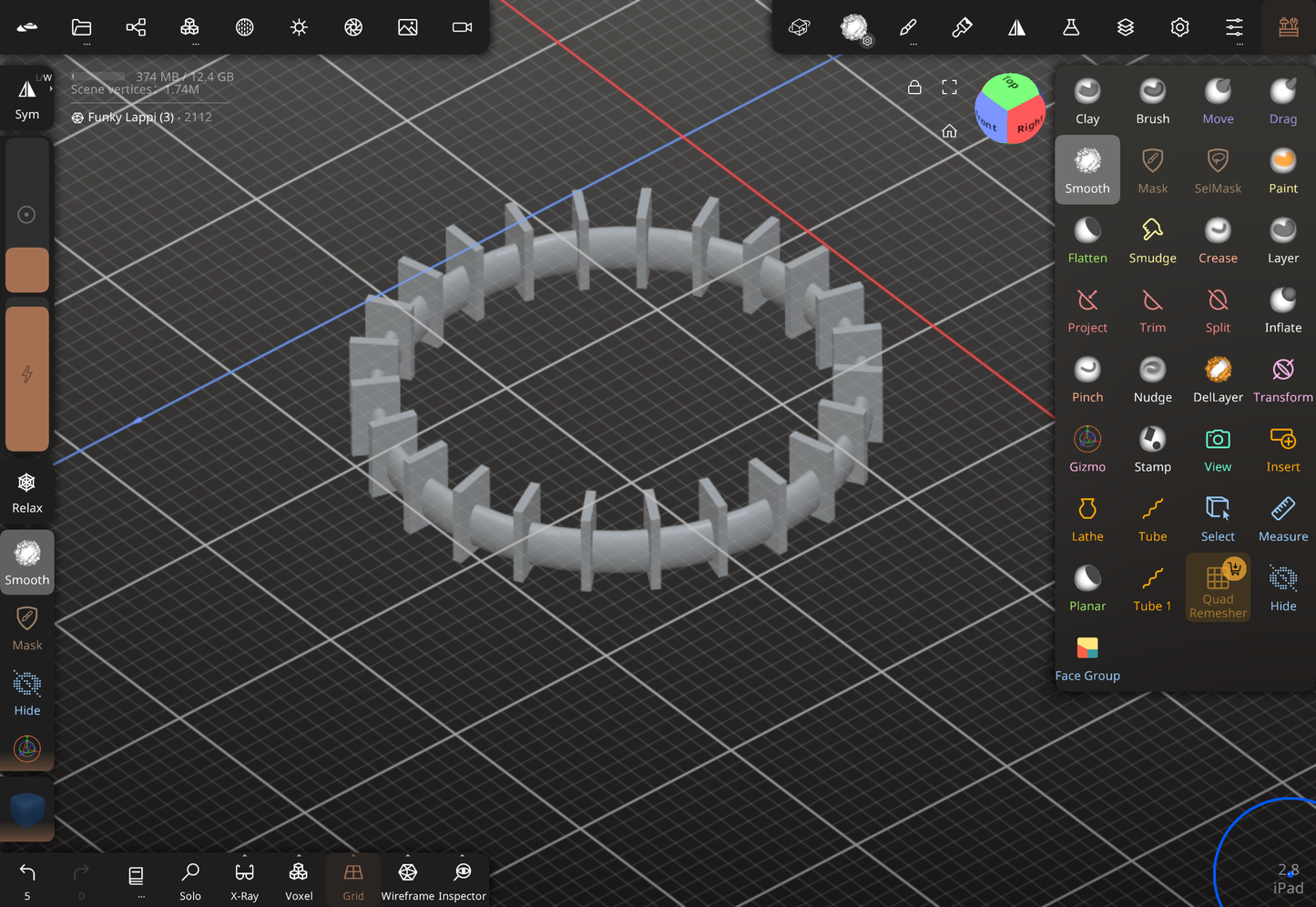Image resolution: width=1316 pixels, height=907 pixels.
Task: Open the Lathe tool
Action: (1086, 517)
